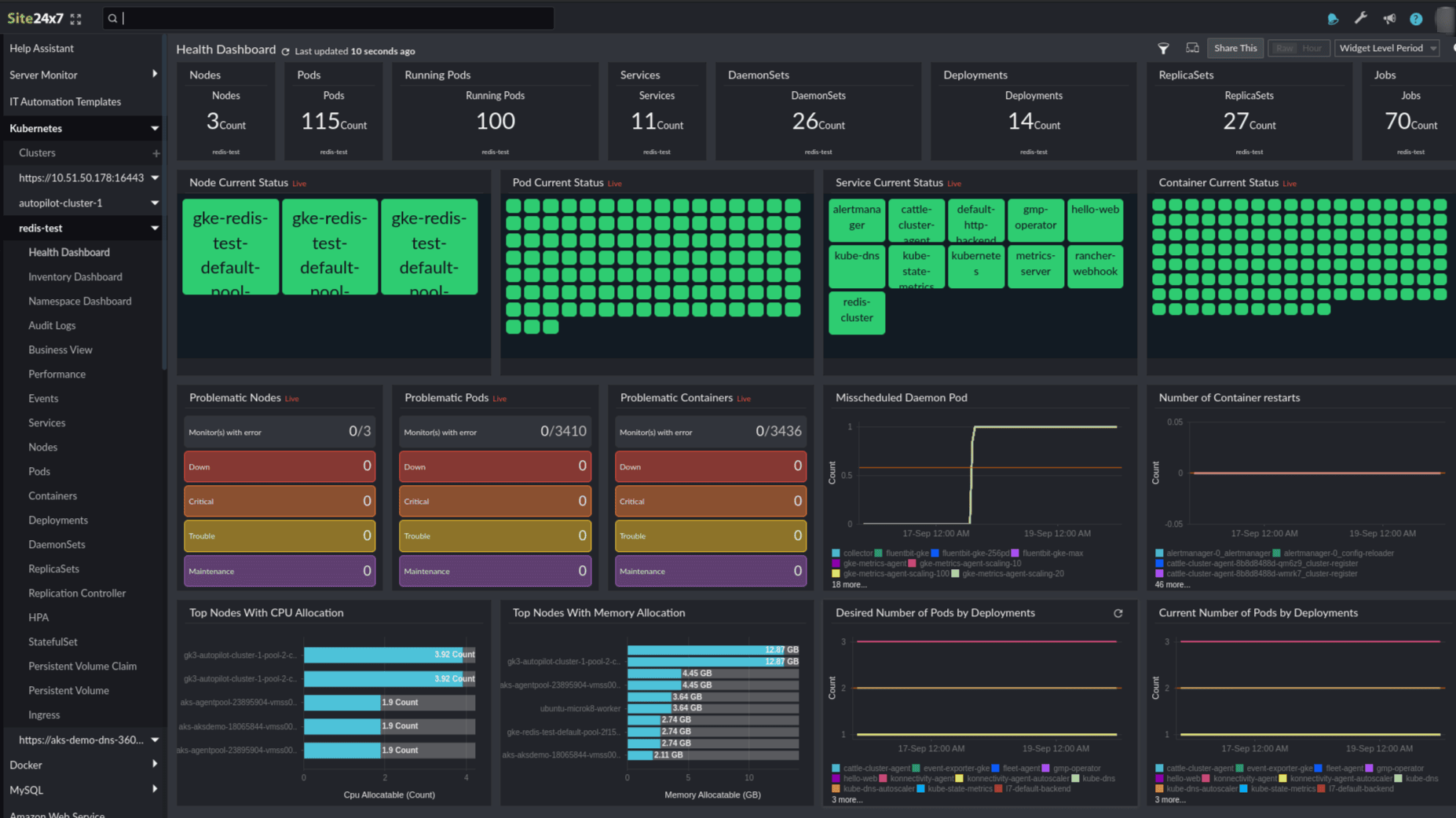Expand the autopilot-cluster-1 tree node

tap(155, 203)
